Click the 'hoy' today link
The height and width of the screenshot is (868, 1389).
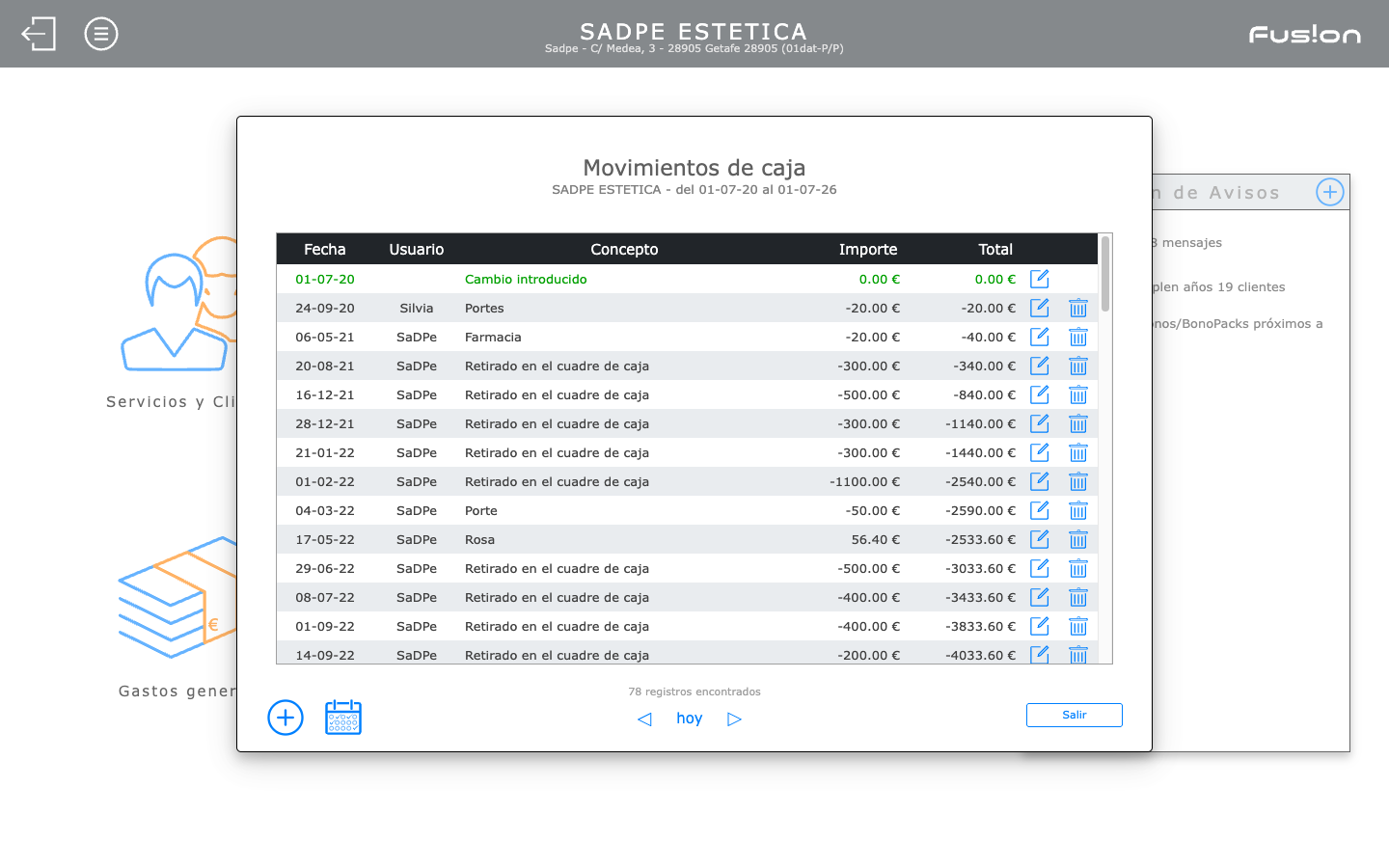coord(689,719)
